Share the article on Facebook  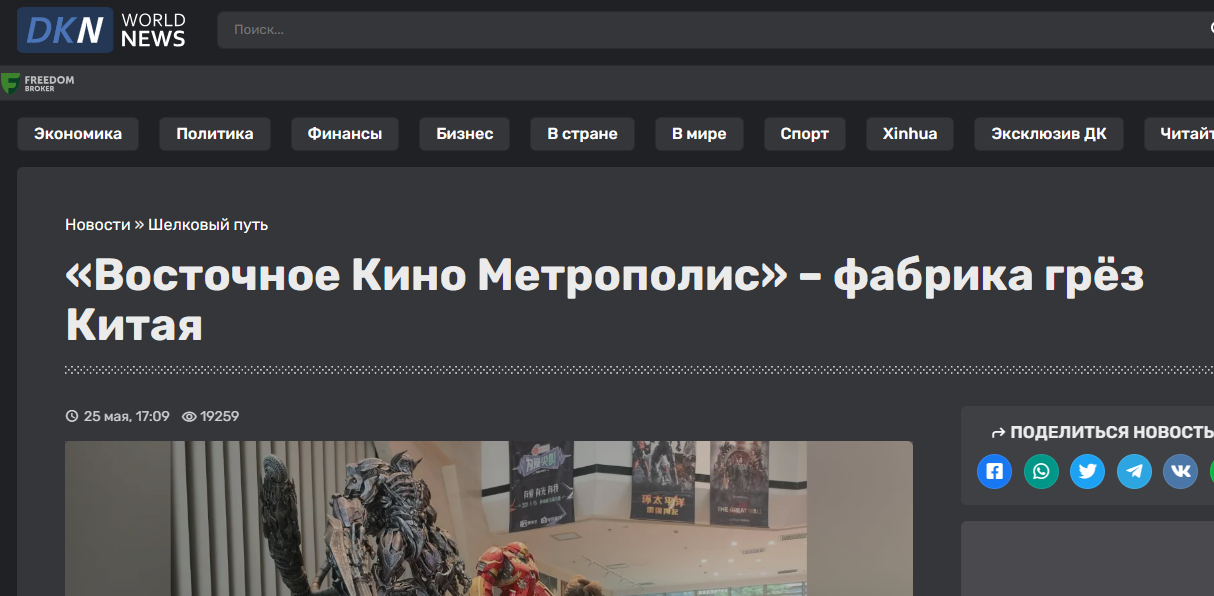[x=994, y=471]
